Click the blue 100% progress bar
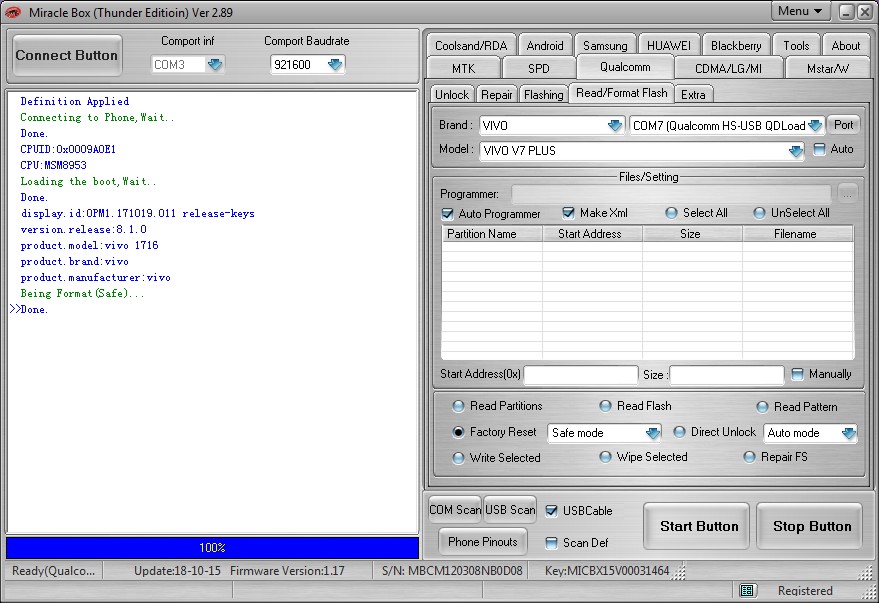879x603 pixels. 212,548
